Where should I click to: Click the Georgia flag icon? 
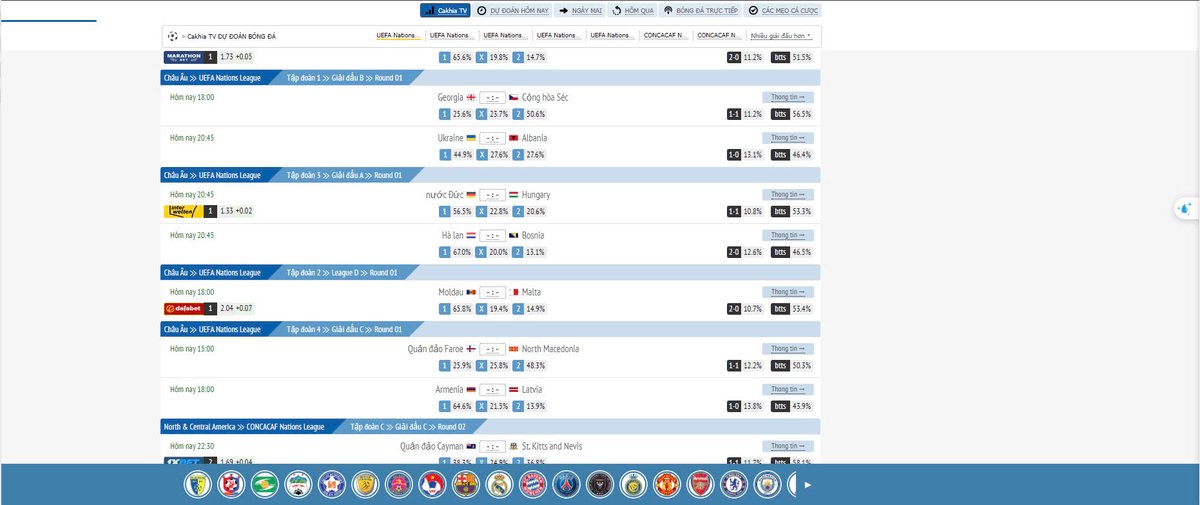coord(471,97)
